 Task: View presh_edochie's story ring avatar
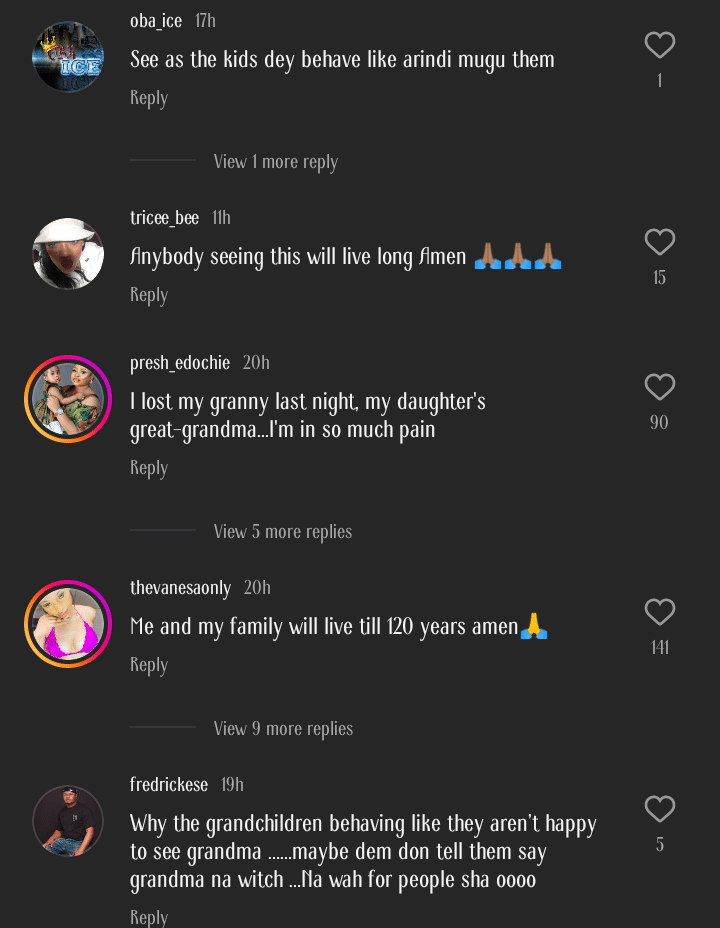click(68, 399)
